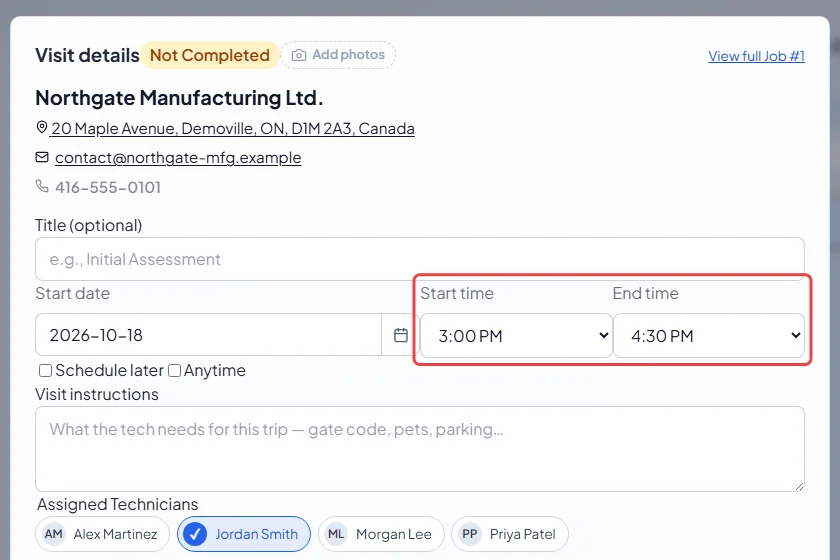Image resolution: width=840 pixels, height=560 pixels.
Task: Click the Visit details heading
Action: pyautogui.click(x=87, y=55)
